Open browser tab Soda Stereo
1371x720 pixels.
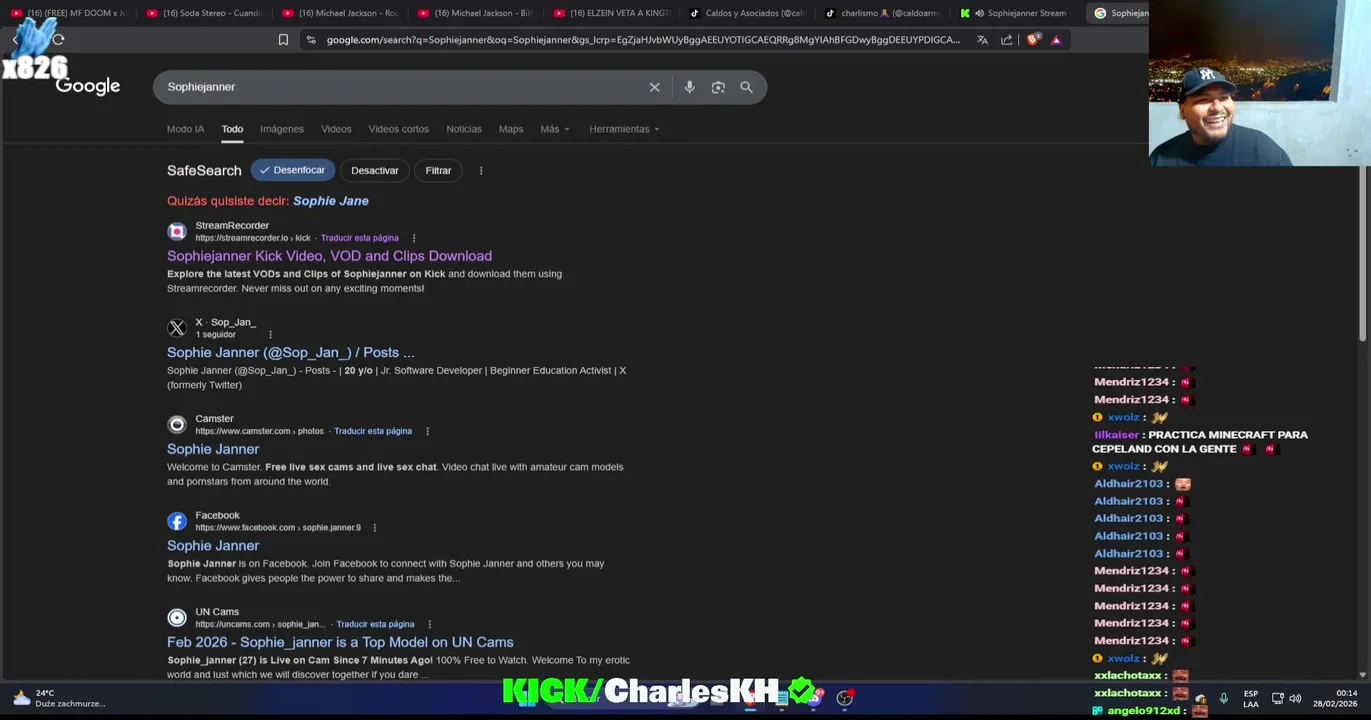click(204, 13)
